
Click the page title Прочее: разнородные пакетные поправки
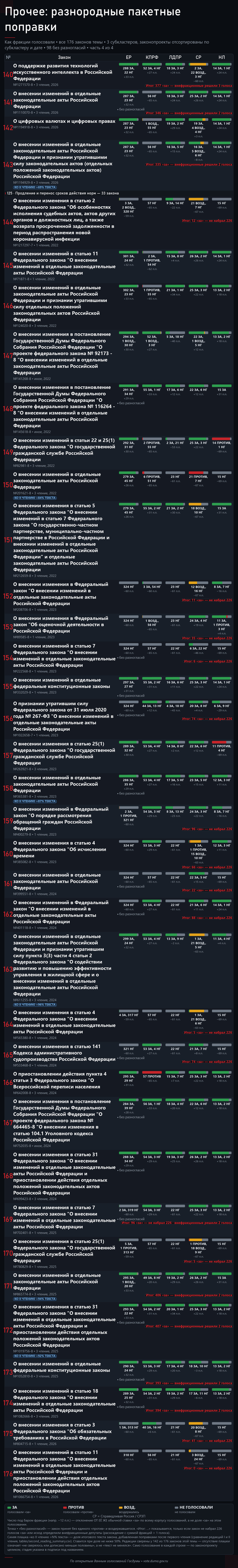tap(92, 19)
